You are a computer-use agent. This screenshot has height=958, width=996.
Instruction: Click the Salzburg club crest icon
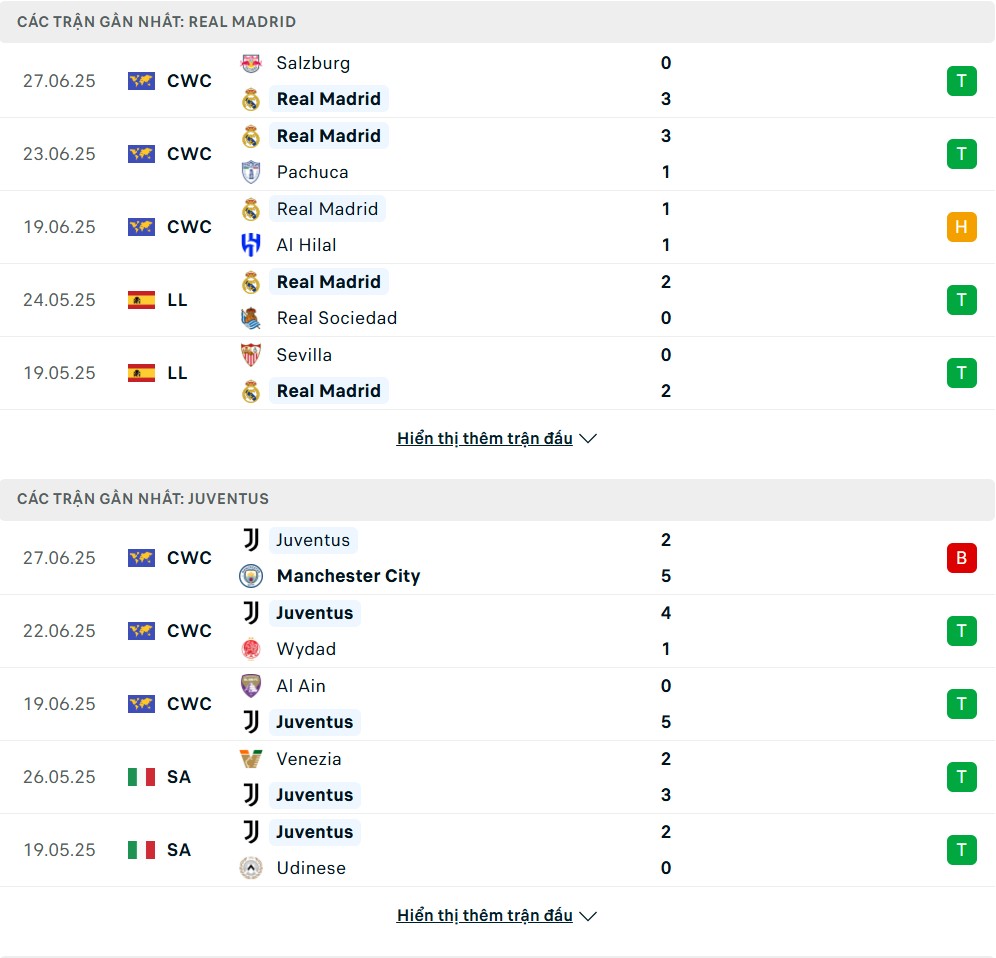click(x=251, y=63)
